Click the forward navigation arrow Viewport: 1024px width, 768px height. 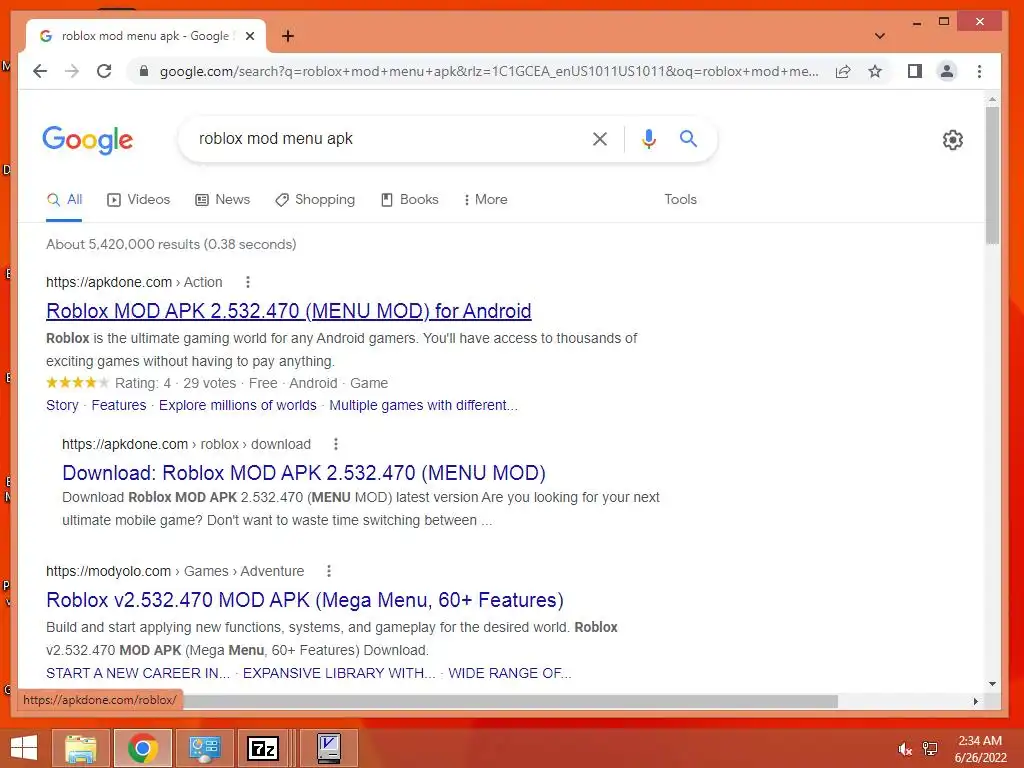(72, 71)
